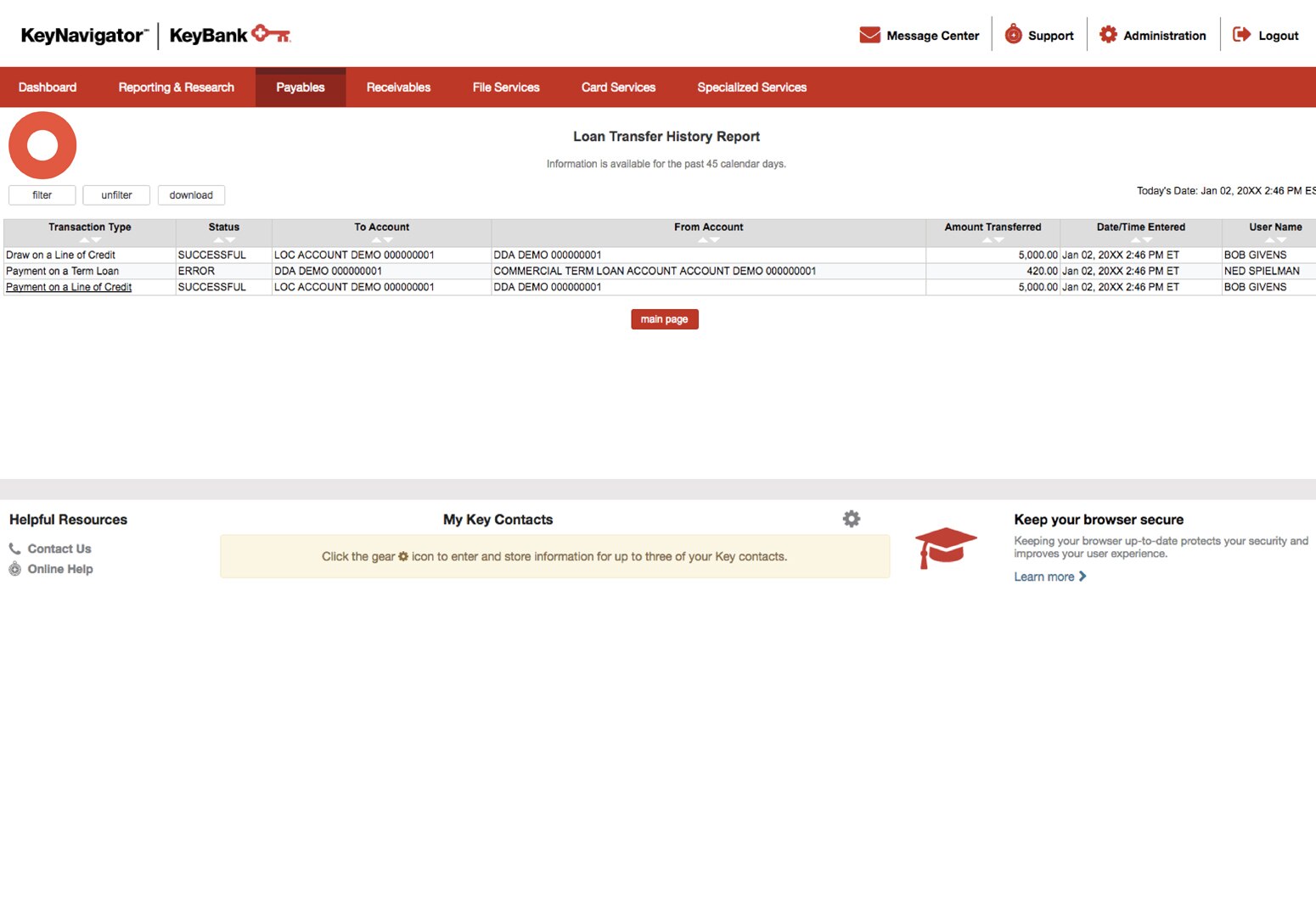1316x923 pixels.
Task: Open the Message Center envelope icon
Action: tap(869, 35)
